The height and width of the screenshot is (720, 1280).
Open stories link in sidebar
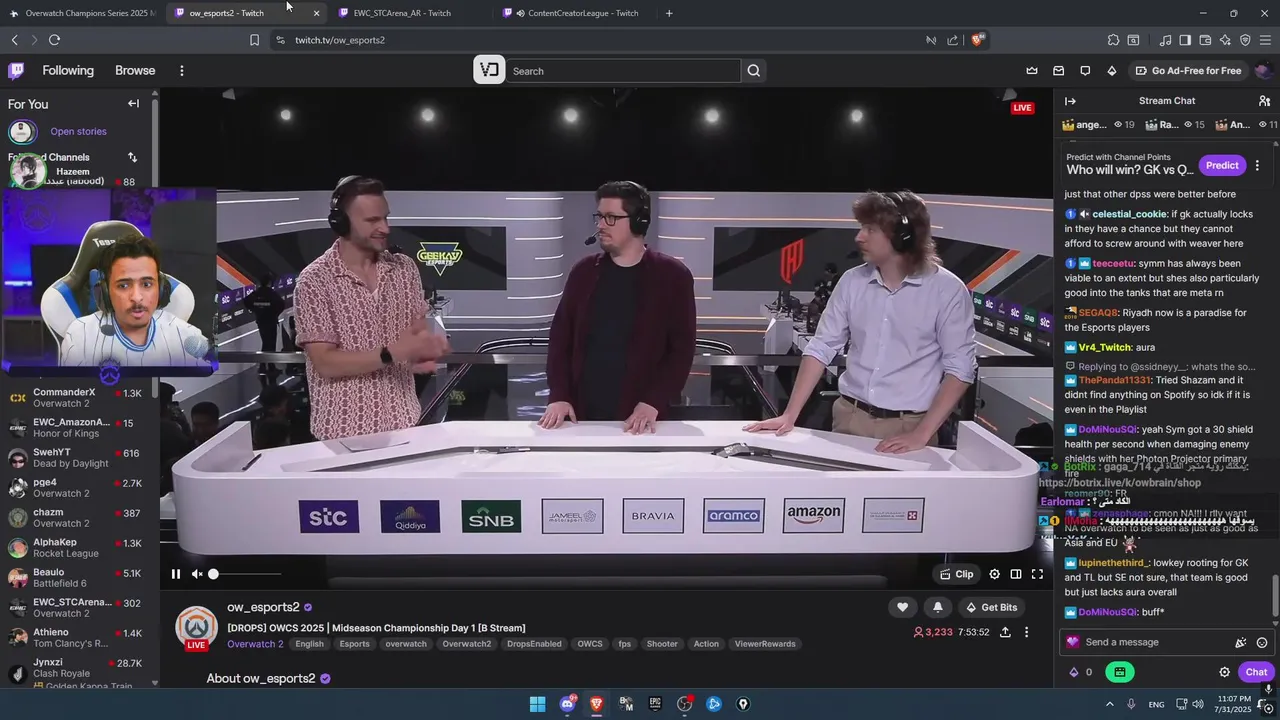point(78,131)
